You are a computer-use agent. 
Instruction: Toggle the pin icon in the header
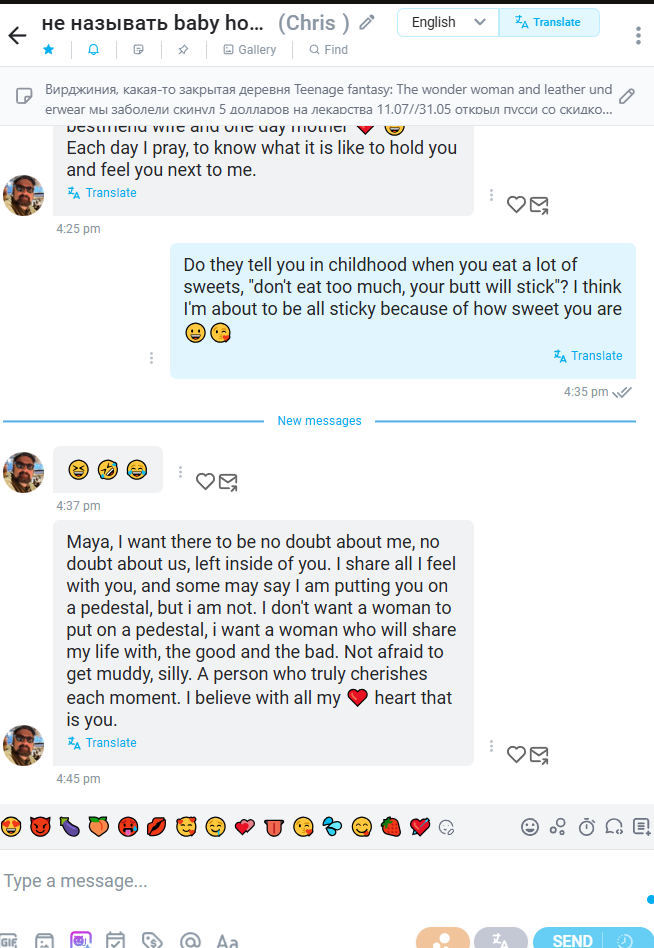pyautogui.click(x=183, y=50)
